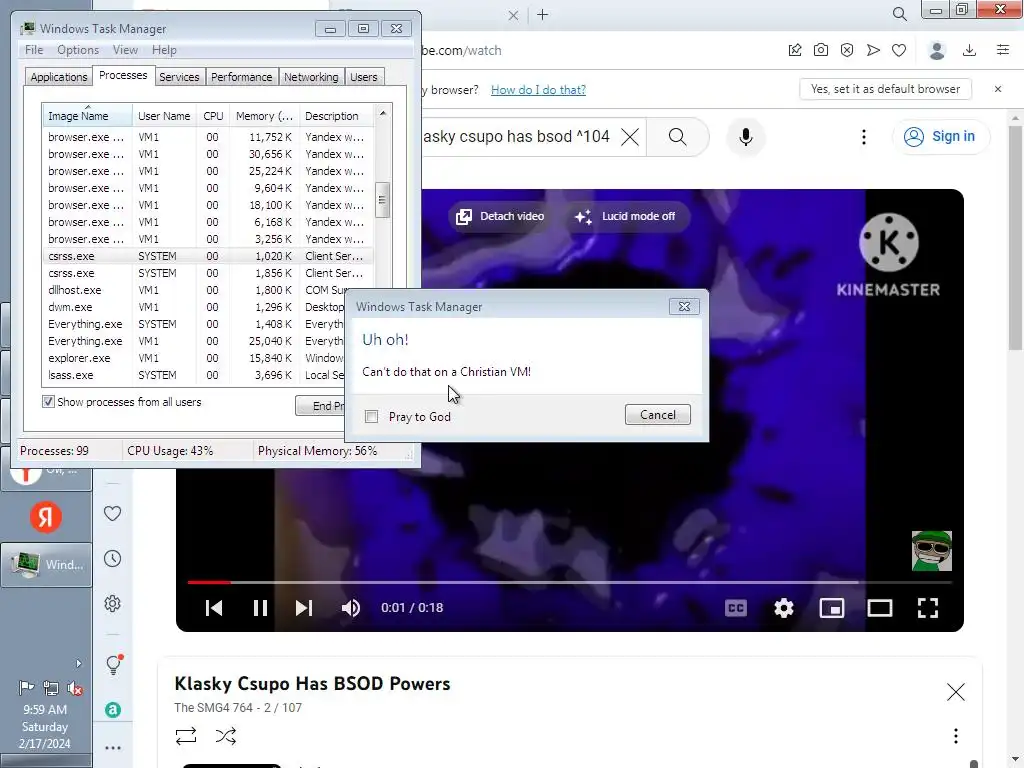Skip to next video in playlist
The width and height of the screenshot is (1024, 768).
(304, 608)
